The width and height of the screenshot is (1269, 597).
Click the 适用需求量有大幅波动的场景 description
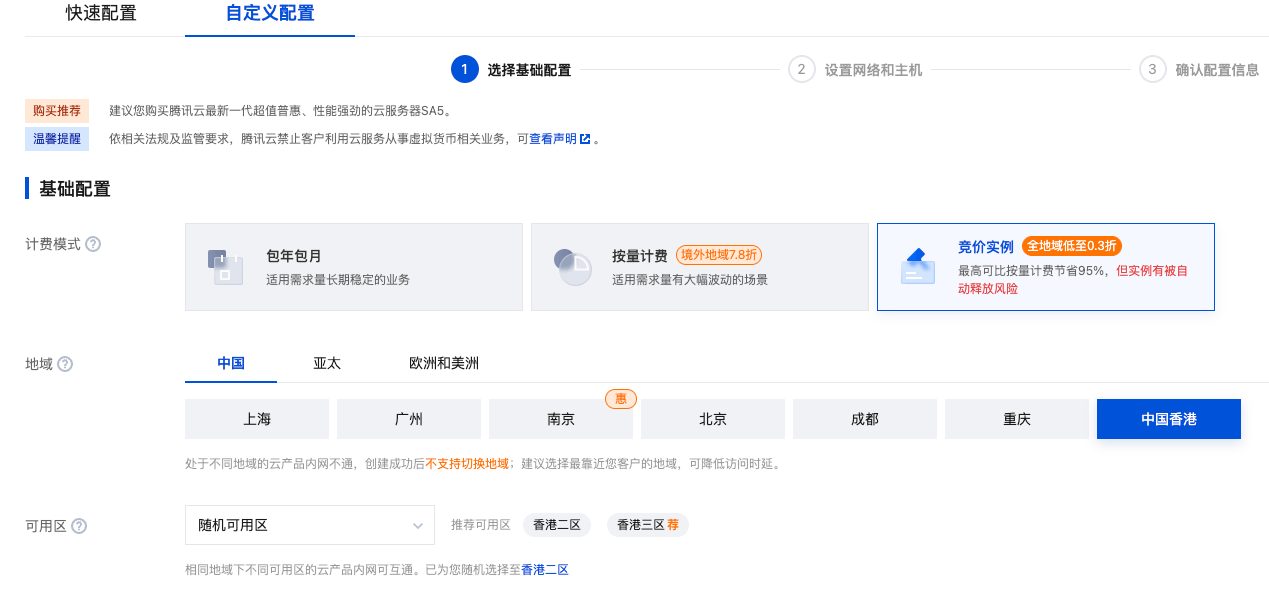[x=690, y=280]
